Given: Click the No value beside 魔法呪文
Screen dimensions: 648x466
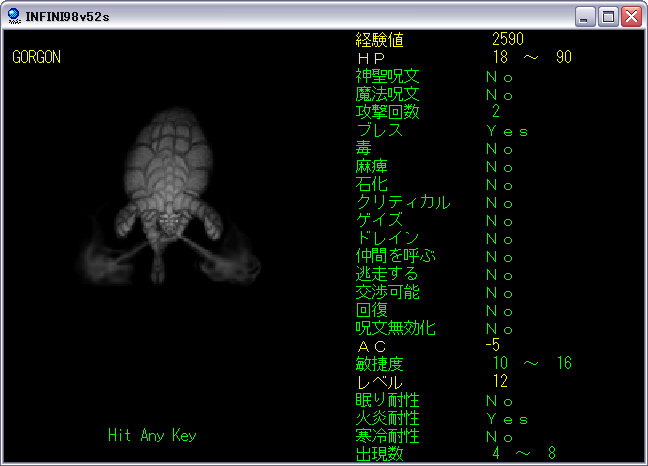Looking at the screenshot, I should tap(499, 95).
